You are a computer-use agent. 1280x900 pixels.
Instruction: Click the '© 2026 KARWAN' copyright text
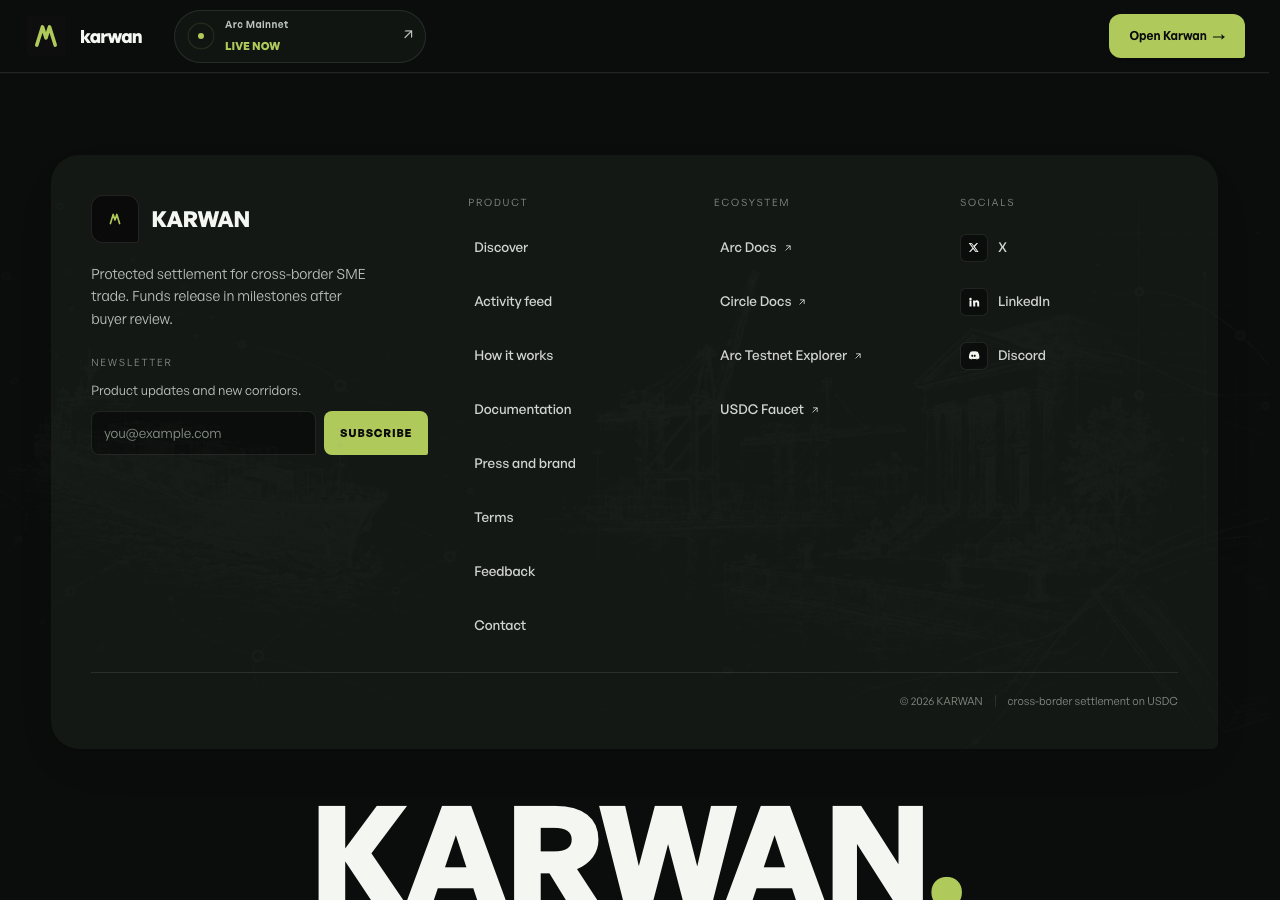[941, 702]
